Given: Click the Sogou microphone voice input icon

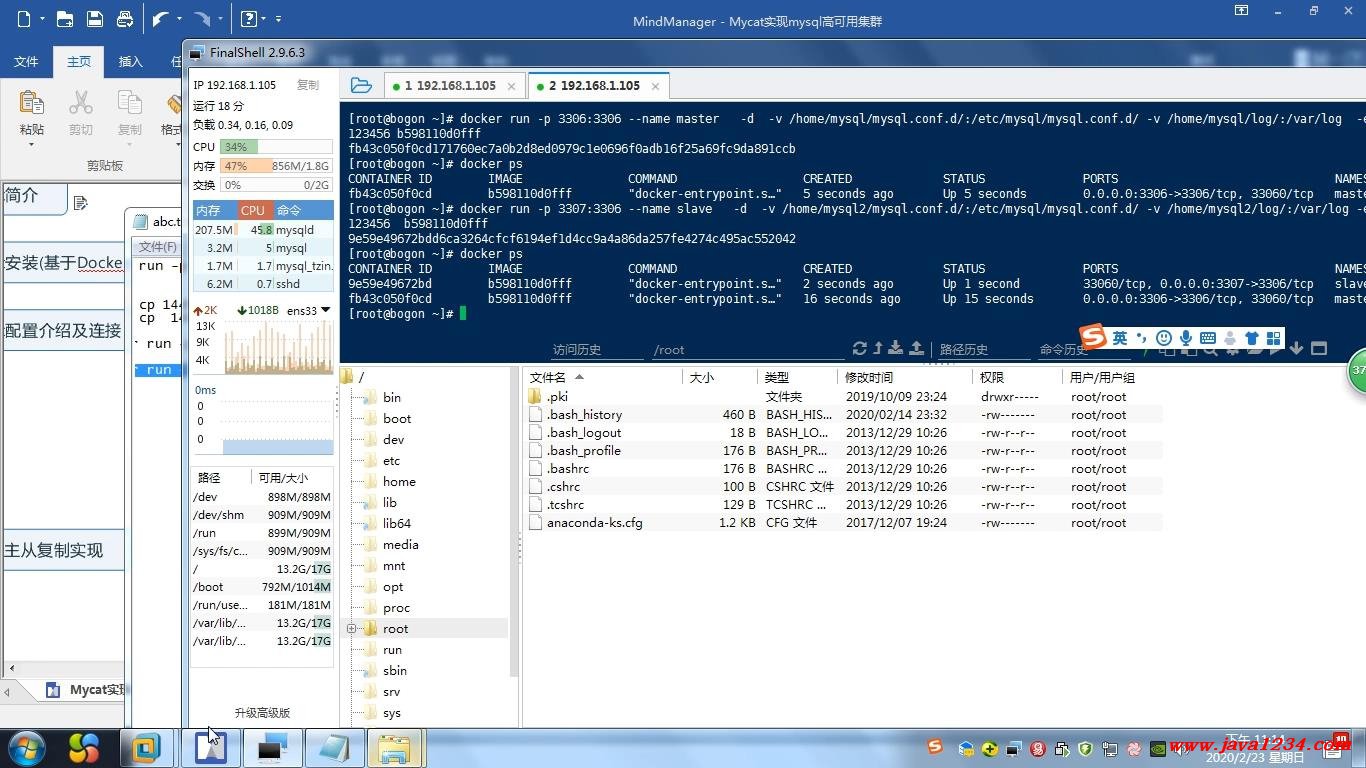Looking at the screenshot, I should point(1186,338).
